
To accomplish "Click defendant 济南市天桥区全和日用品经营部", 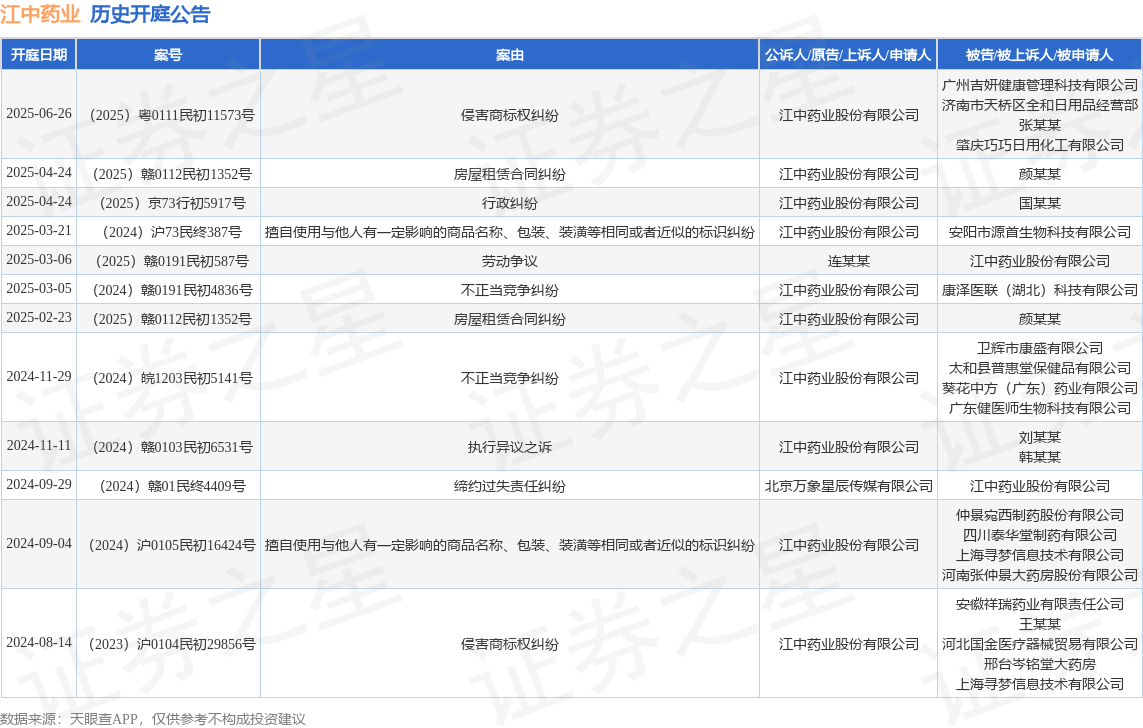I will click(1039, 105).
